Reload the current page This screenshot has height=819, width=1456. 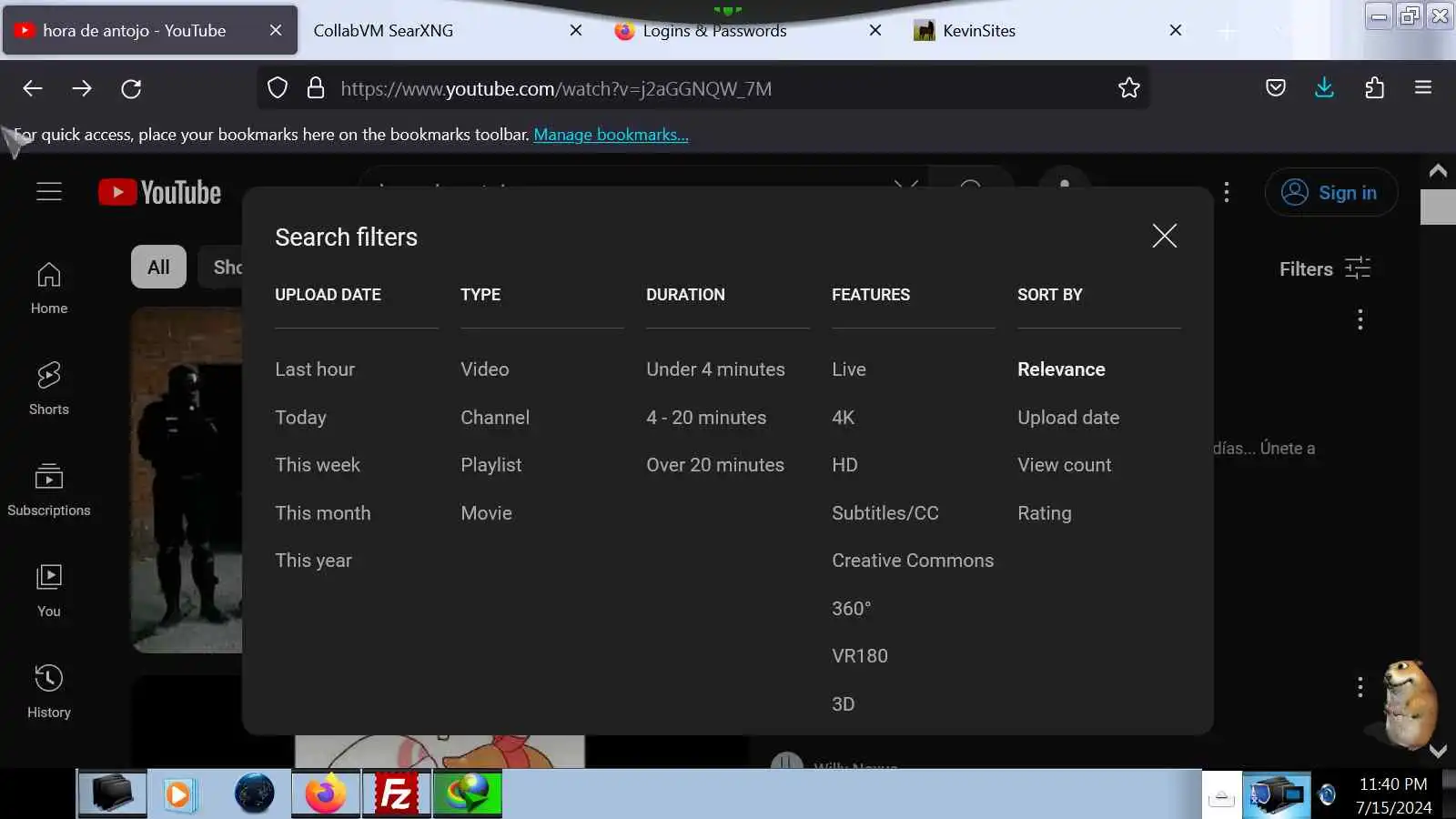click(x=131, y=88)
